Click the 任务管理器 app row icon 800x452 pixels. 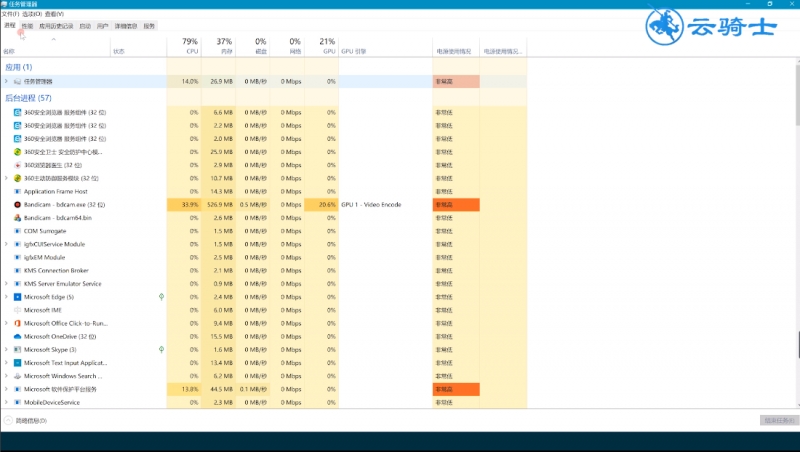(x=17, y=82)
